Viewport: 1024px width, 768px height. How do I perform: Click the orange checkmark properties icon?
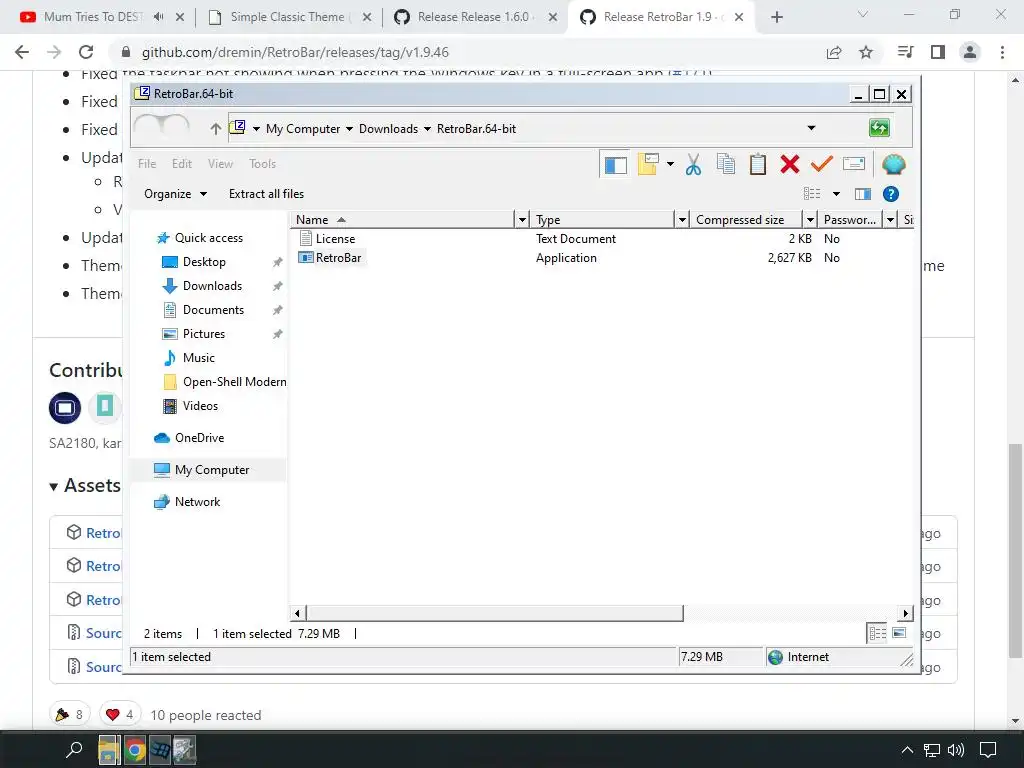(x=822, y=163)
